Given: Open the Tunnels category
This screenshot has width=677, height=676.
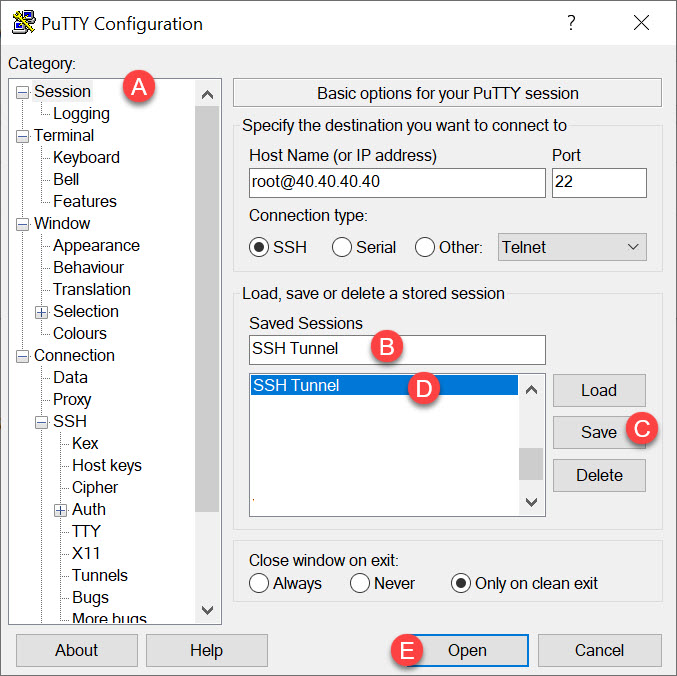Looking at the screenshot, I should (100, 576).
